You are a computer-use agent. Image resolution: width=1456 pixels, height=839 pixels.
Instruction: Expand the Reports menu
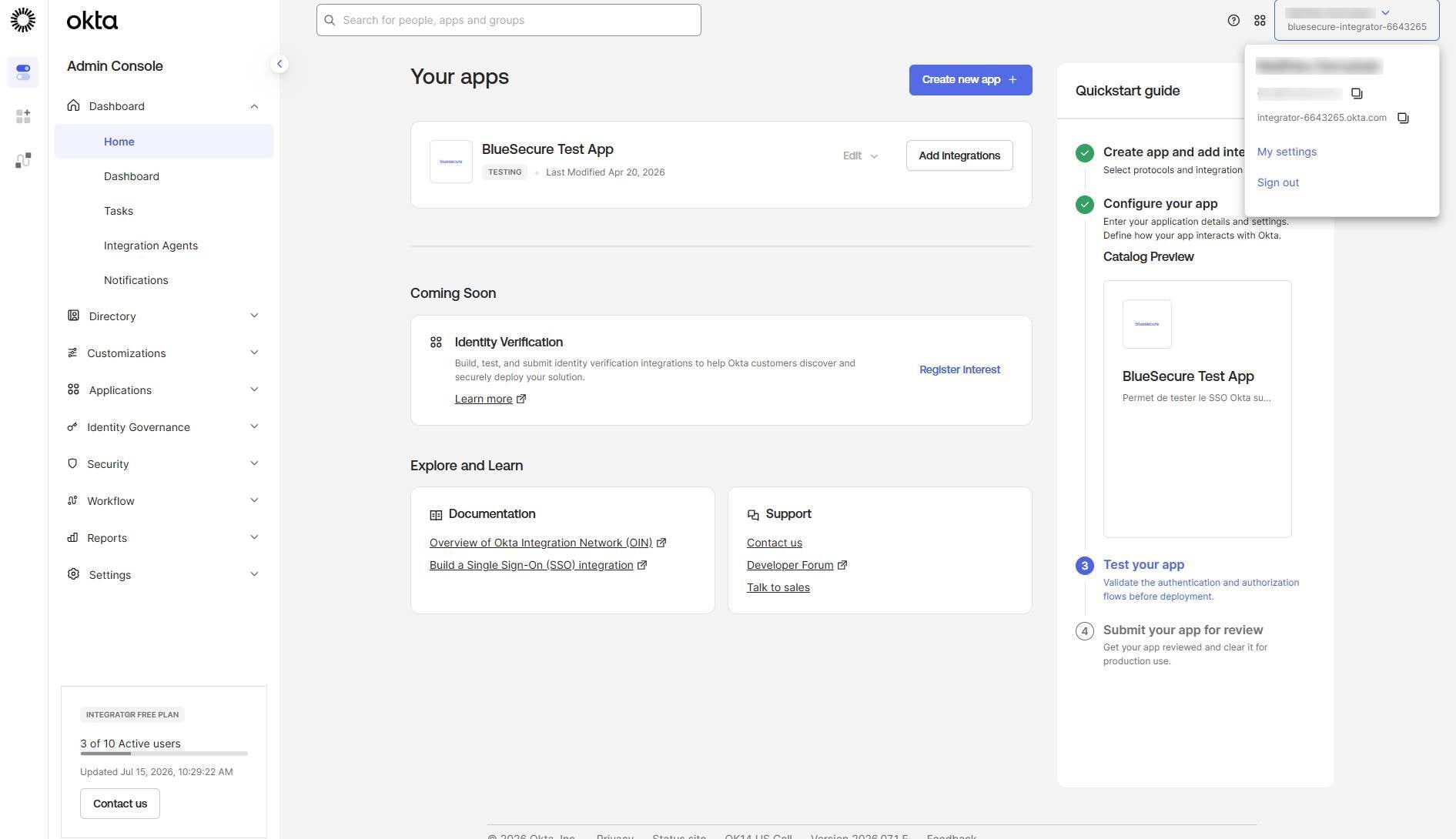pyautogui.click(x=254, y=537)
